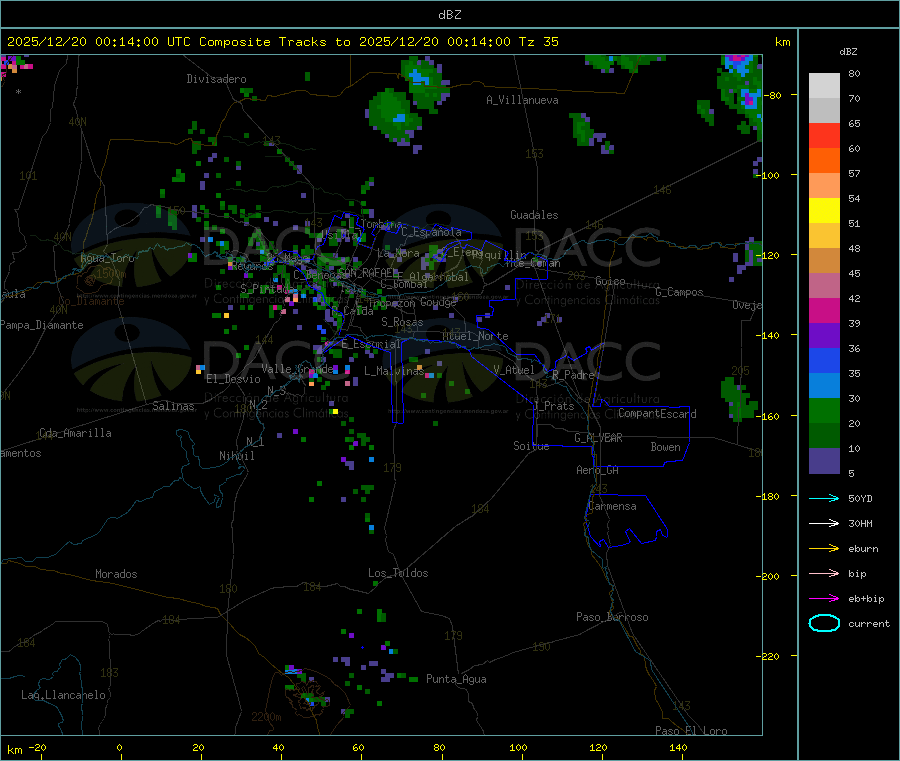
Task: Click the 'S_Rosas' map label
Action: coord(402,322)
